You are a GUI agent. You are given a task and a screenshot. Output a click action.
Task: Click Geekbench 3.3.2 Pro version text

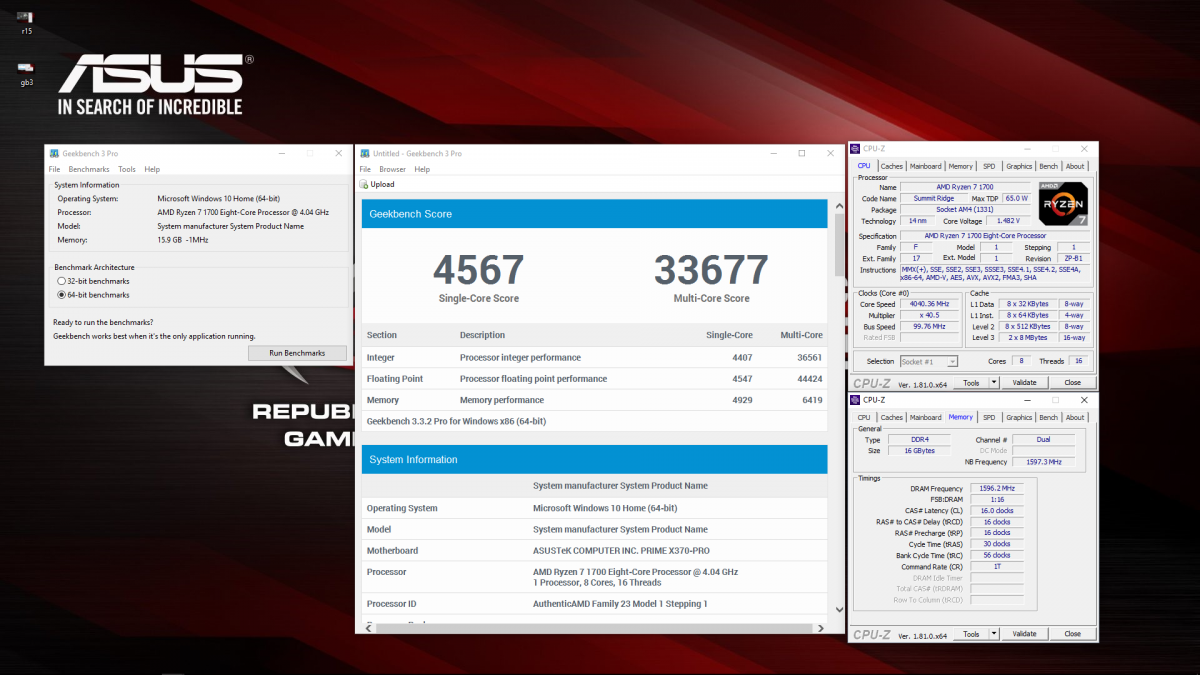456,421
